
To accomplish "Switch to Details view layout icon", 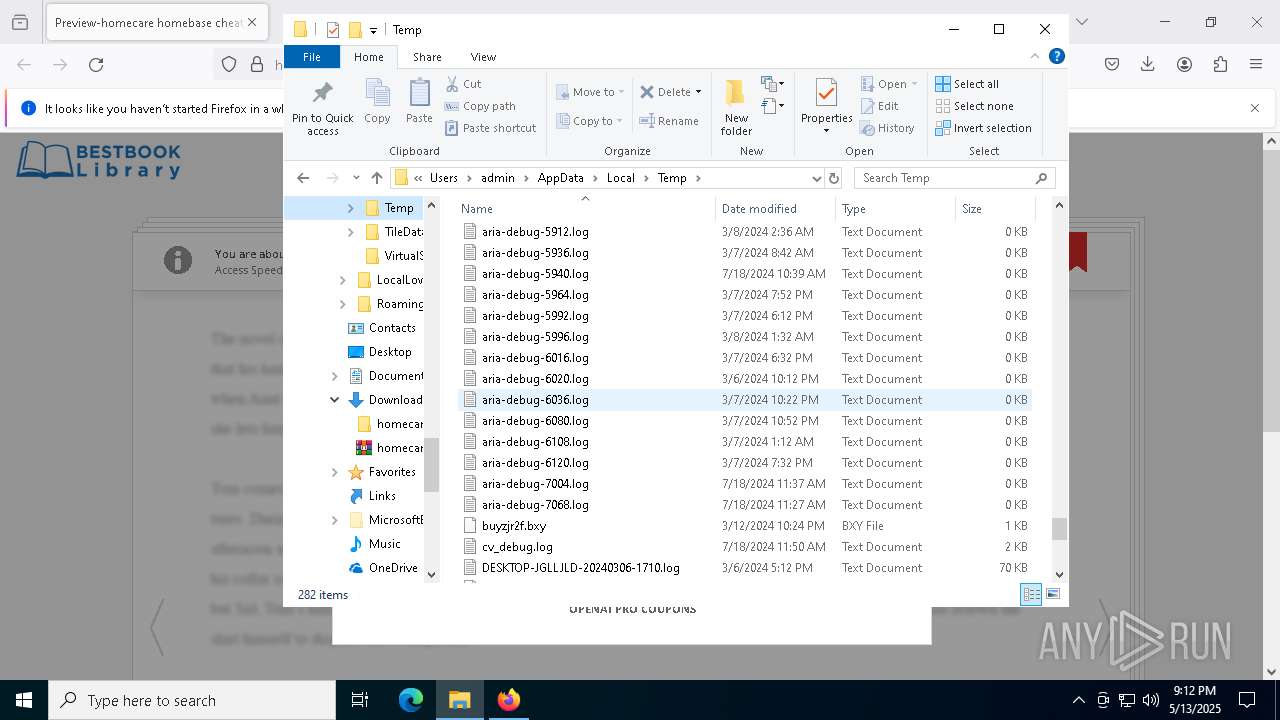I will click(1031, 594).
